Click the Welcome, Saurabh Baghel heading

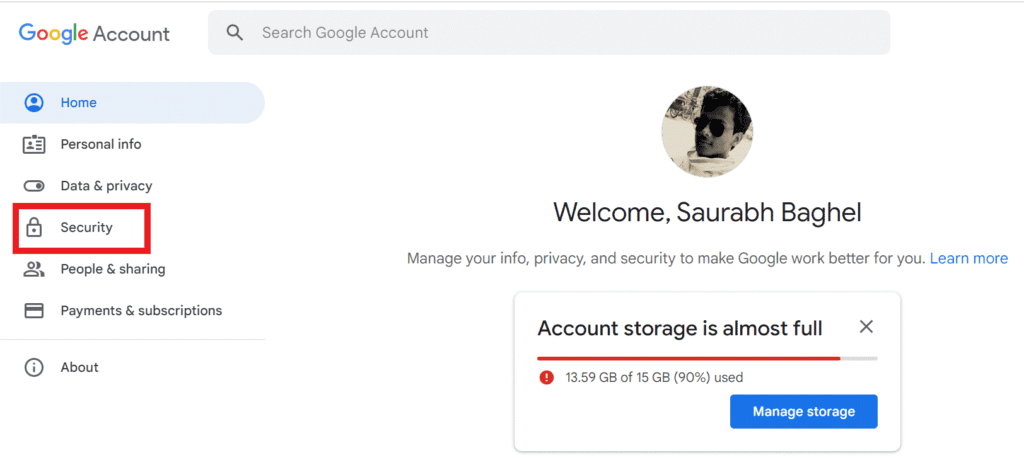point(707,212)
